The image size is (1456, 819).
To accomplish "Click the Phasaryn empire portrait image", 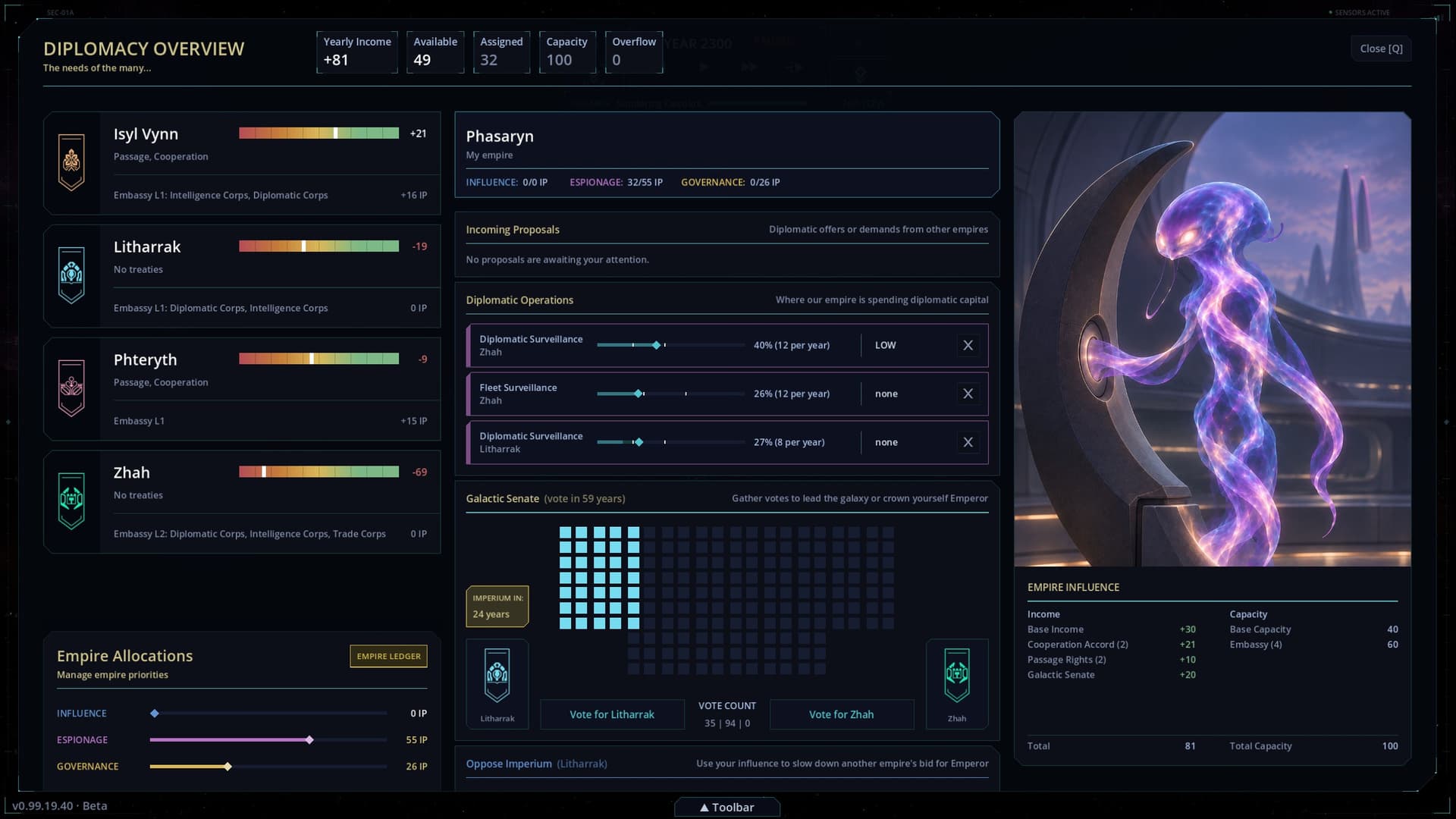I will click(x=1212, y=339).
